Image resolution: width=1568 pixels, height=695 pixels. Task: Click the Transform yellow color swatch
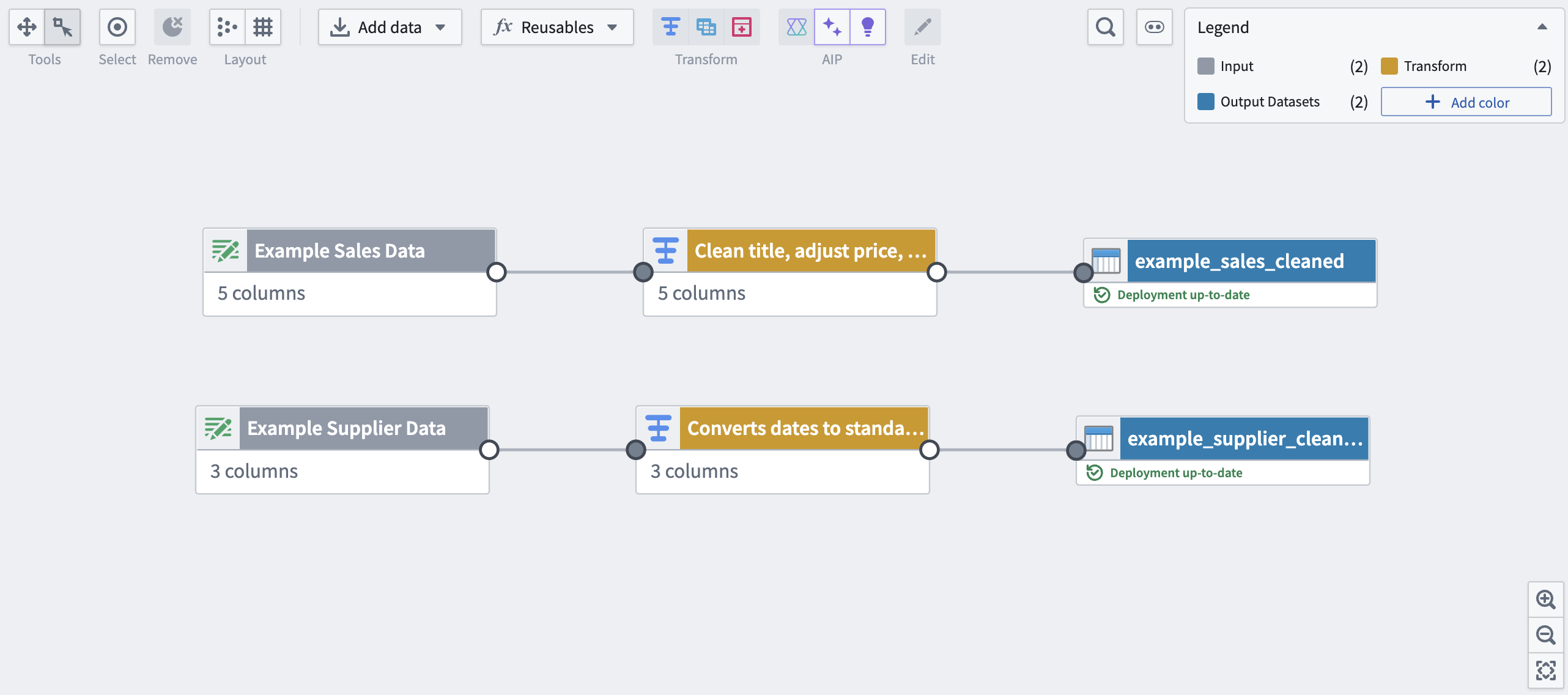(x=1389, y=66)
